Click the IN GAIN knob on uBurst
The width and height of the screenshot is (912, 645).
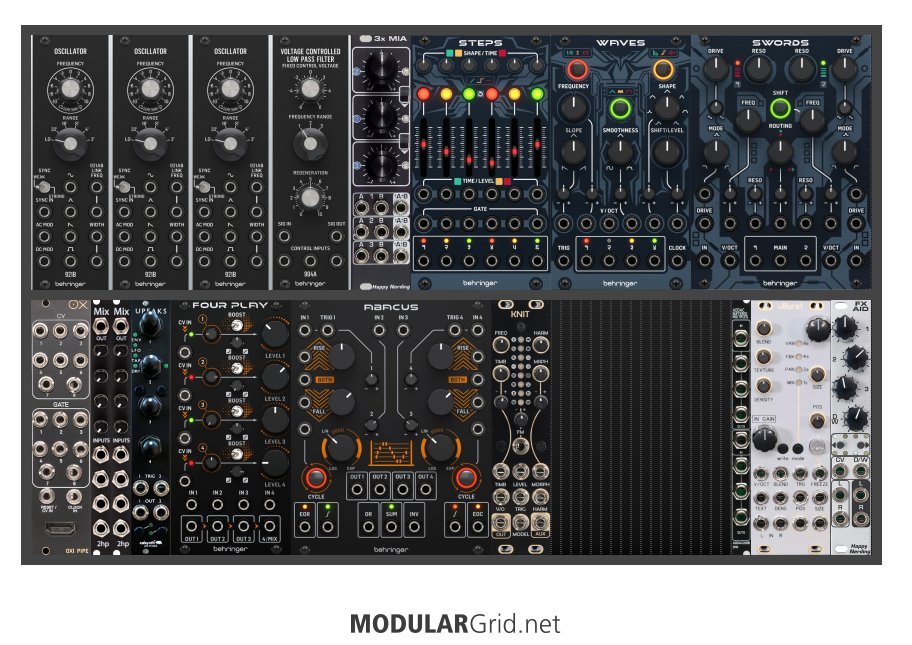(764, 438)
